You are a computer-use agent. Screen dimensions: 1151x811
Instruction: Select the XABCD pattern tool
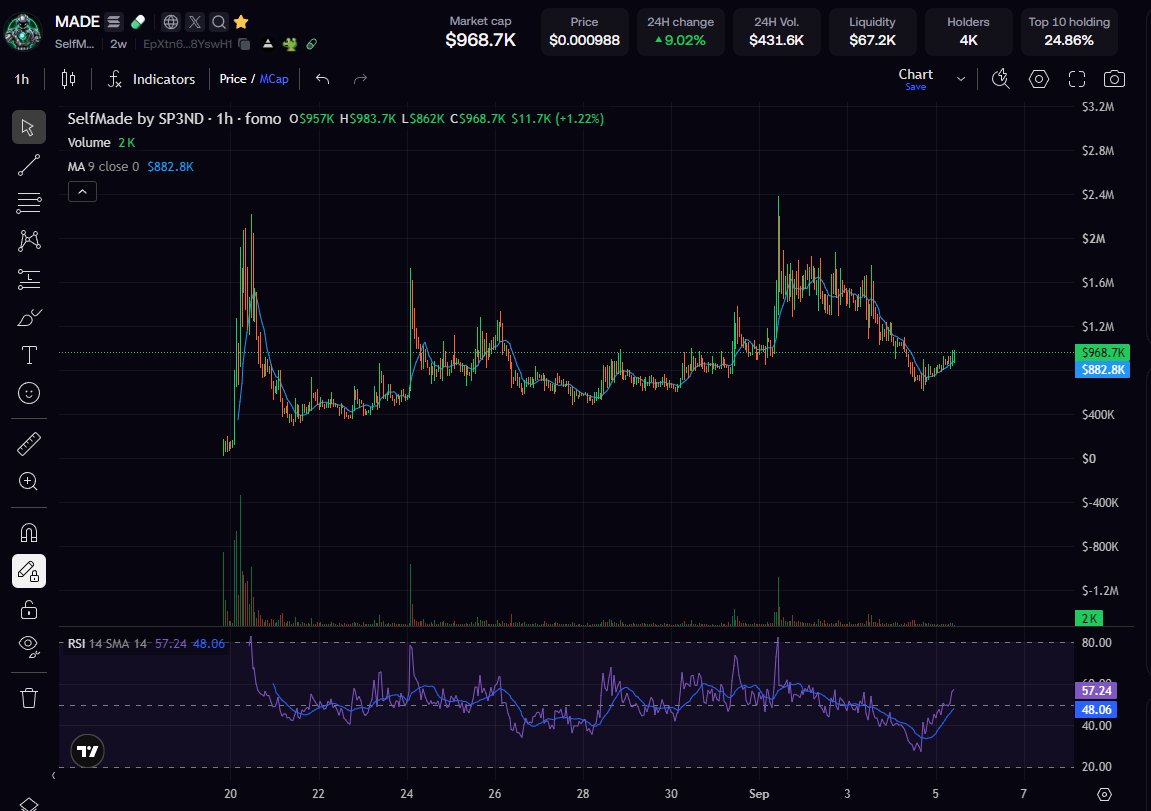click(x=29, y=241)
